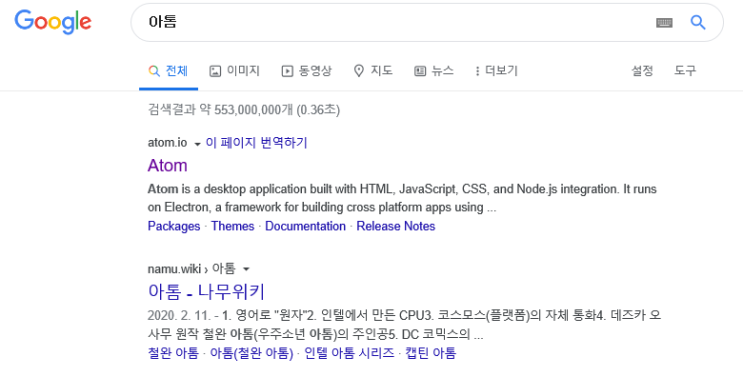
Task: Open 설정 menu
Action: [642, 71]
